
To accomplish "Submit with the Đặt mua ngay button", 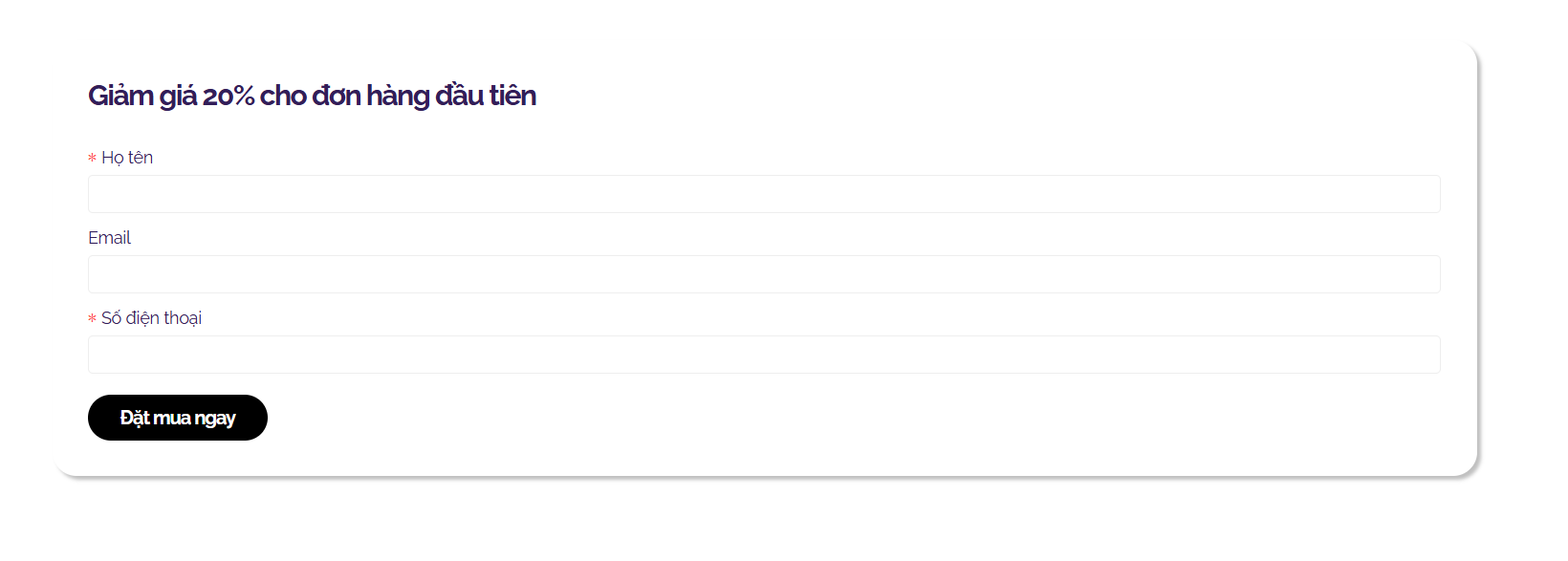I will [178, 418].
